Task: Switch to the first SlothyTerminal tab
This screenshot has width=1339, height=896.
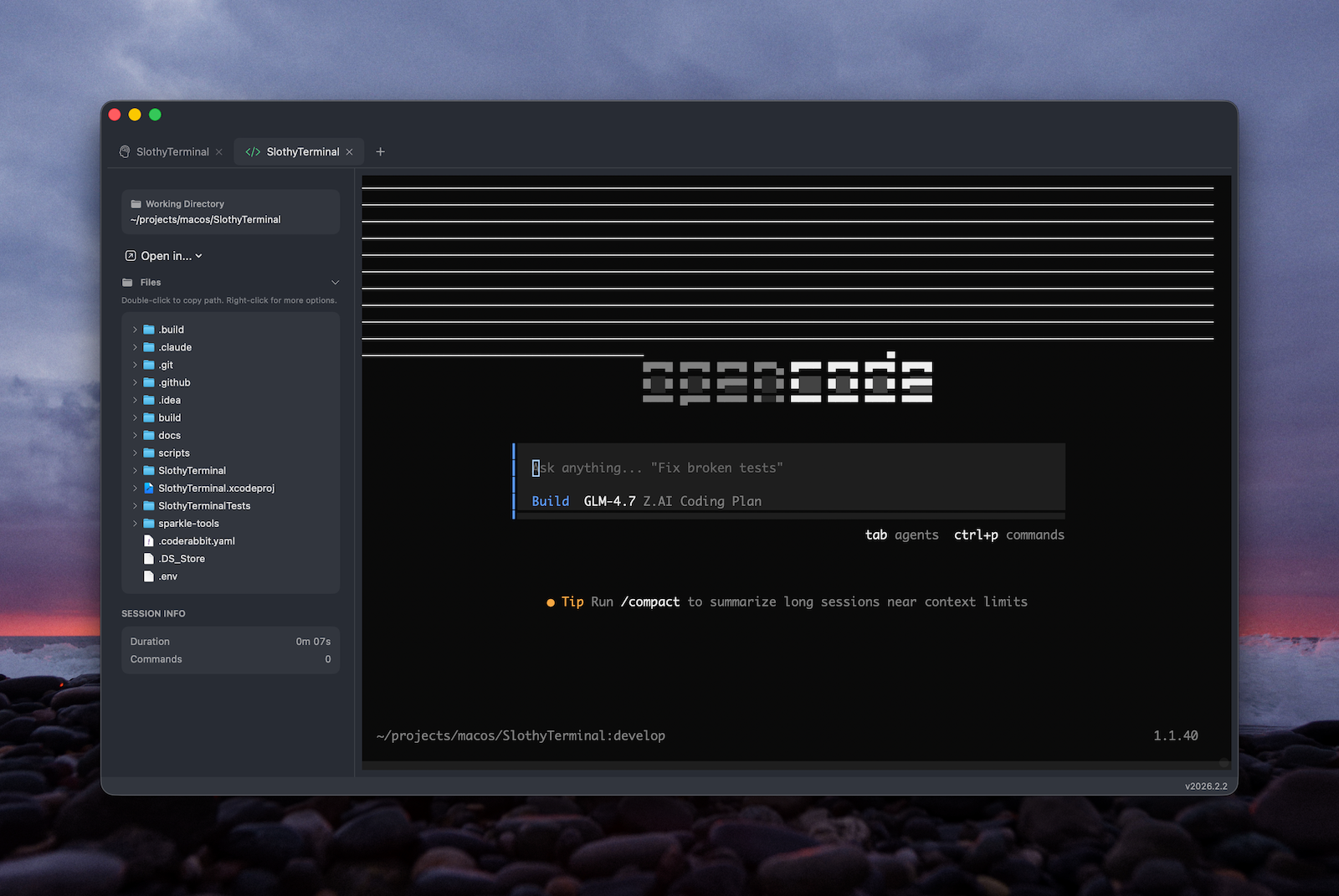Action: (172, 151)
